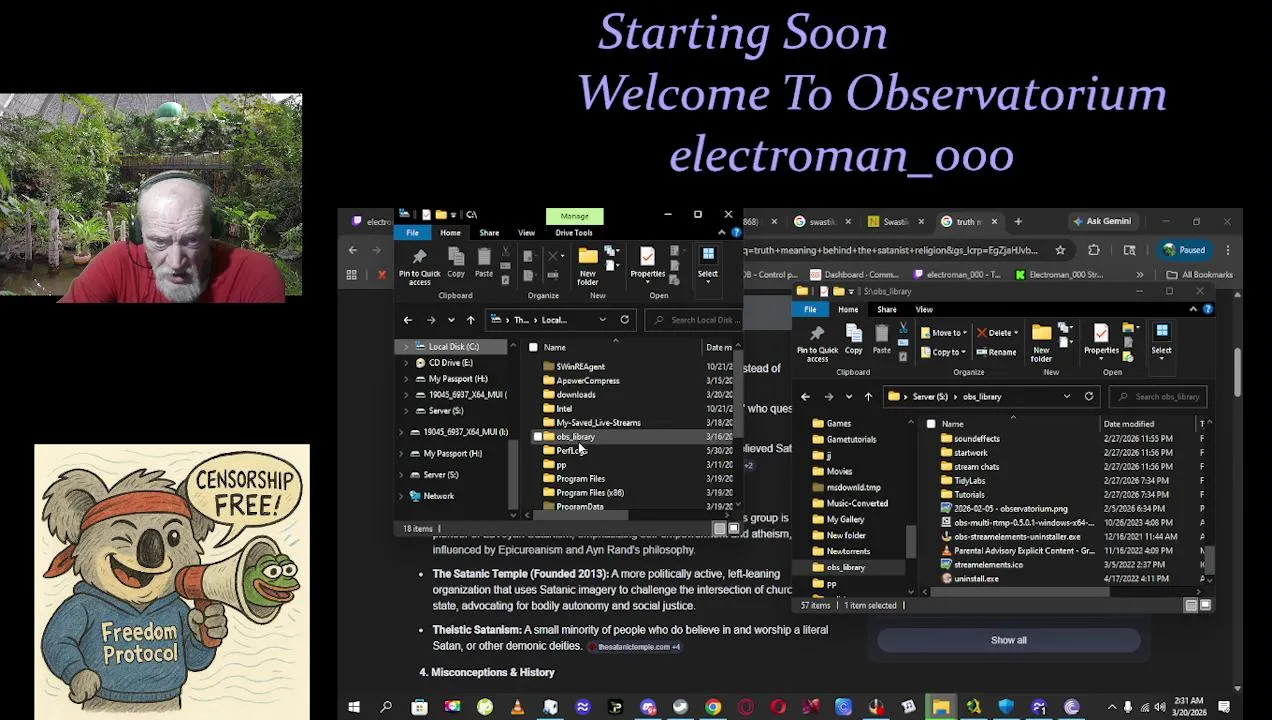Open address history dropdown in C: window
The image size is (1272, 720).
coord(602,320)
